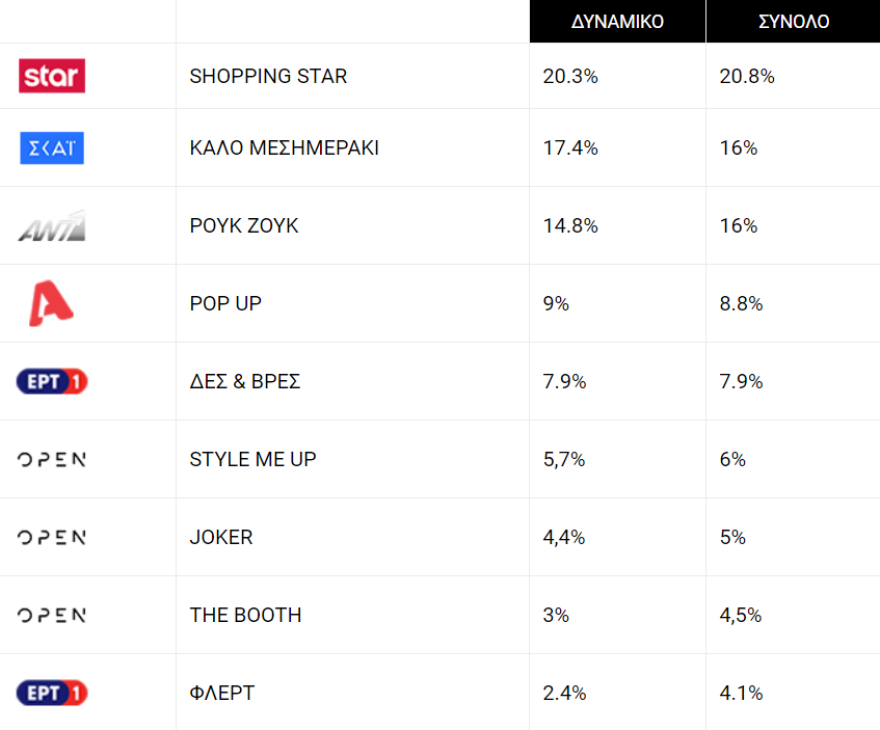Click the ΔΥΝΑΜΙΚΟ column header

tap(617, 22)
